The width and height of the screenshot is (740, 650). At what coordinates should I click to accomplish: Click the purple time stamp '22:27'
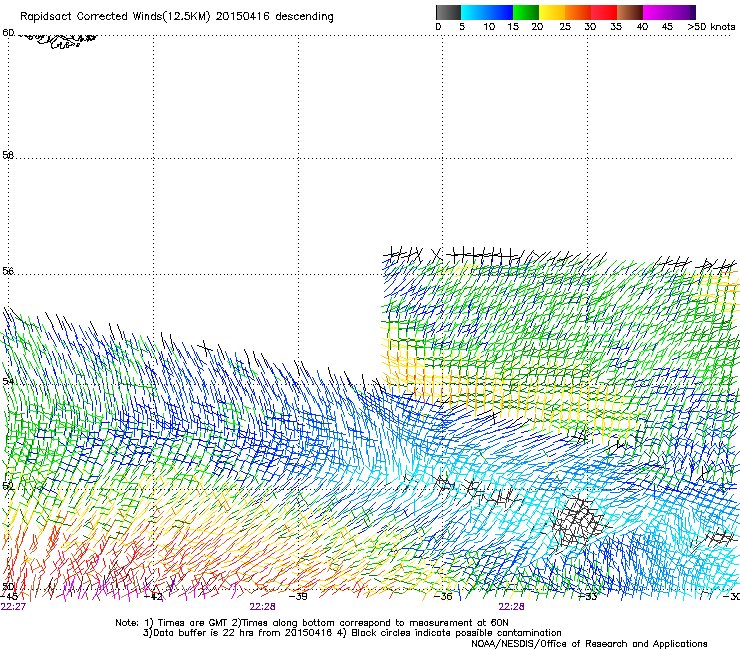point(13,607)
